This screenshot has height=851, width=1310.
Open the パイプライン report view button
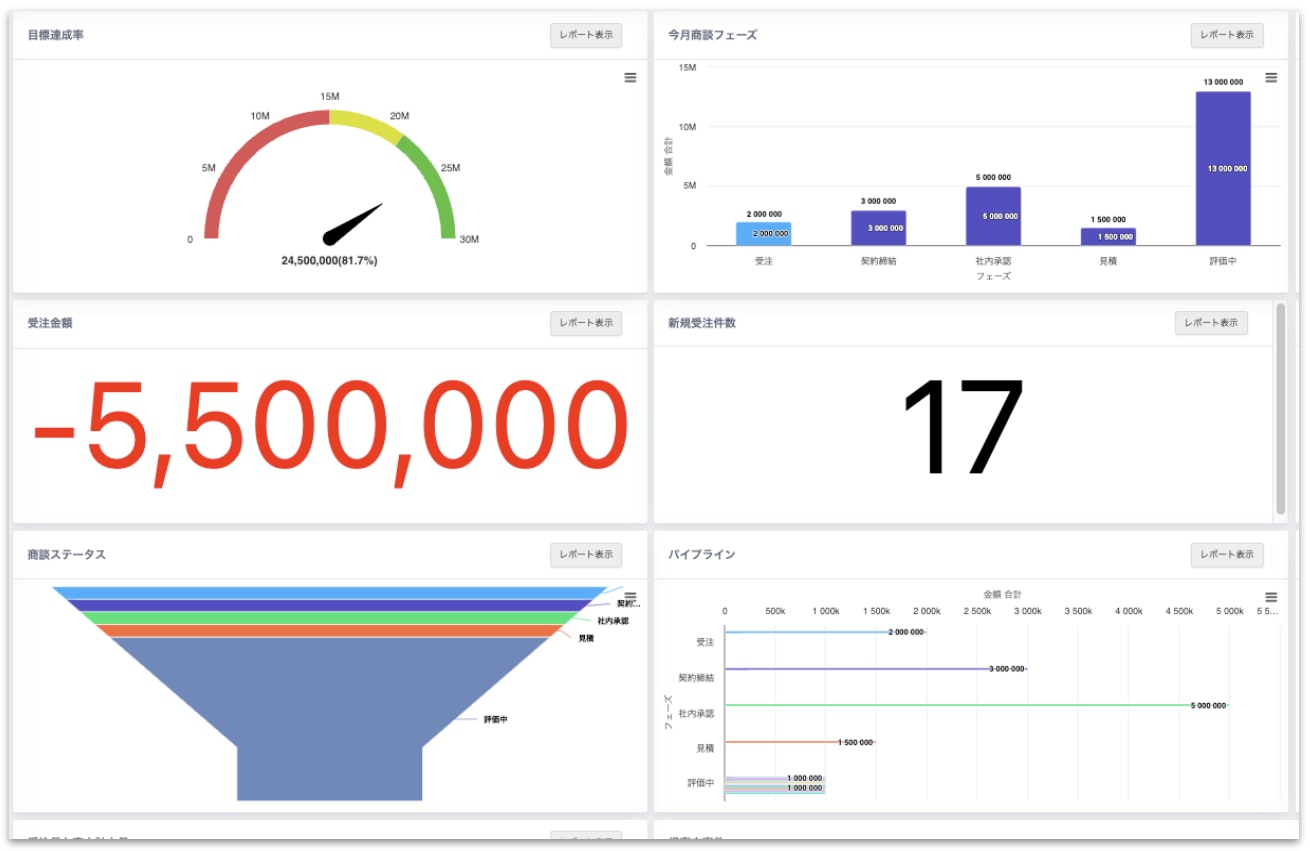pos(1227,555)
